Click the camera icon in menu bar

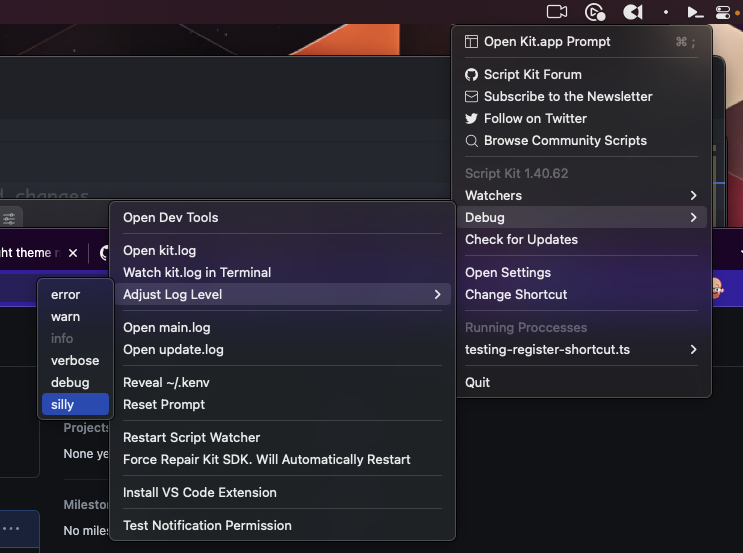point(557,11)
